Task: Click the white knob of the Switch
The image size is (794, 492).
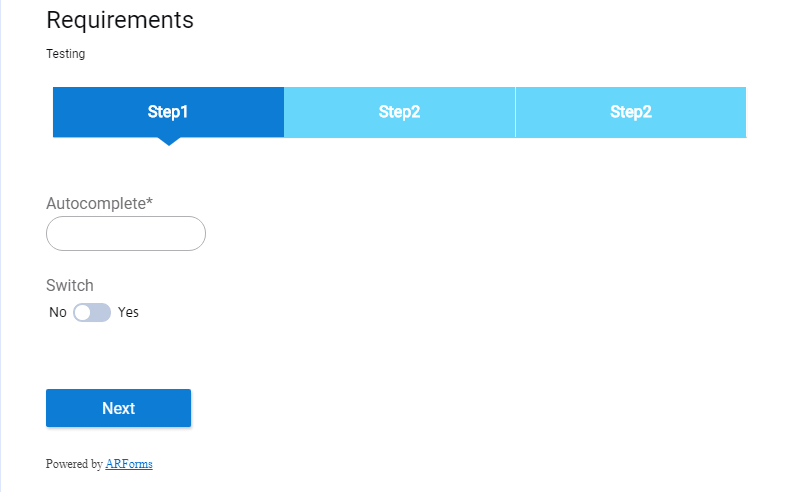Action: pyautogui.click(x=82, y=312)
